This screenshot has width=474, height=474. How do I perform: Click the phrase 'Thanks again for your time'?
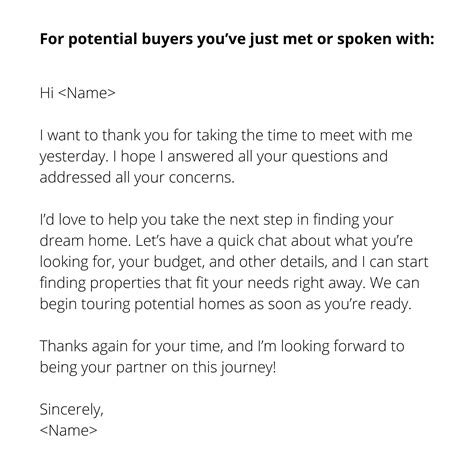[x=131, y=346]
